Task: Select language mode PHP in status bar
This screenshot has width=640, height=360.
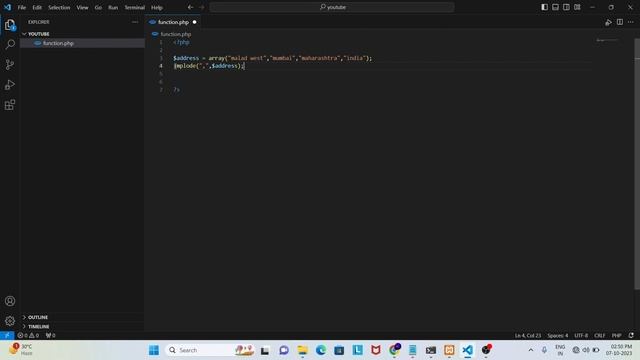Action: click(x=616, y=335)
